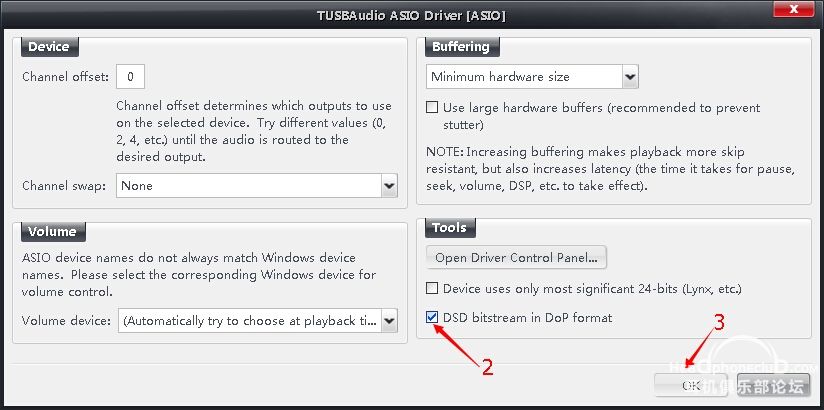Click the Device section header
This screenshot has height=410, width=824.
pos(49,47)
